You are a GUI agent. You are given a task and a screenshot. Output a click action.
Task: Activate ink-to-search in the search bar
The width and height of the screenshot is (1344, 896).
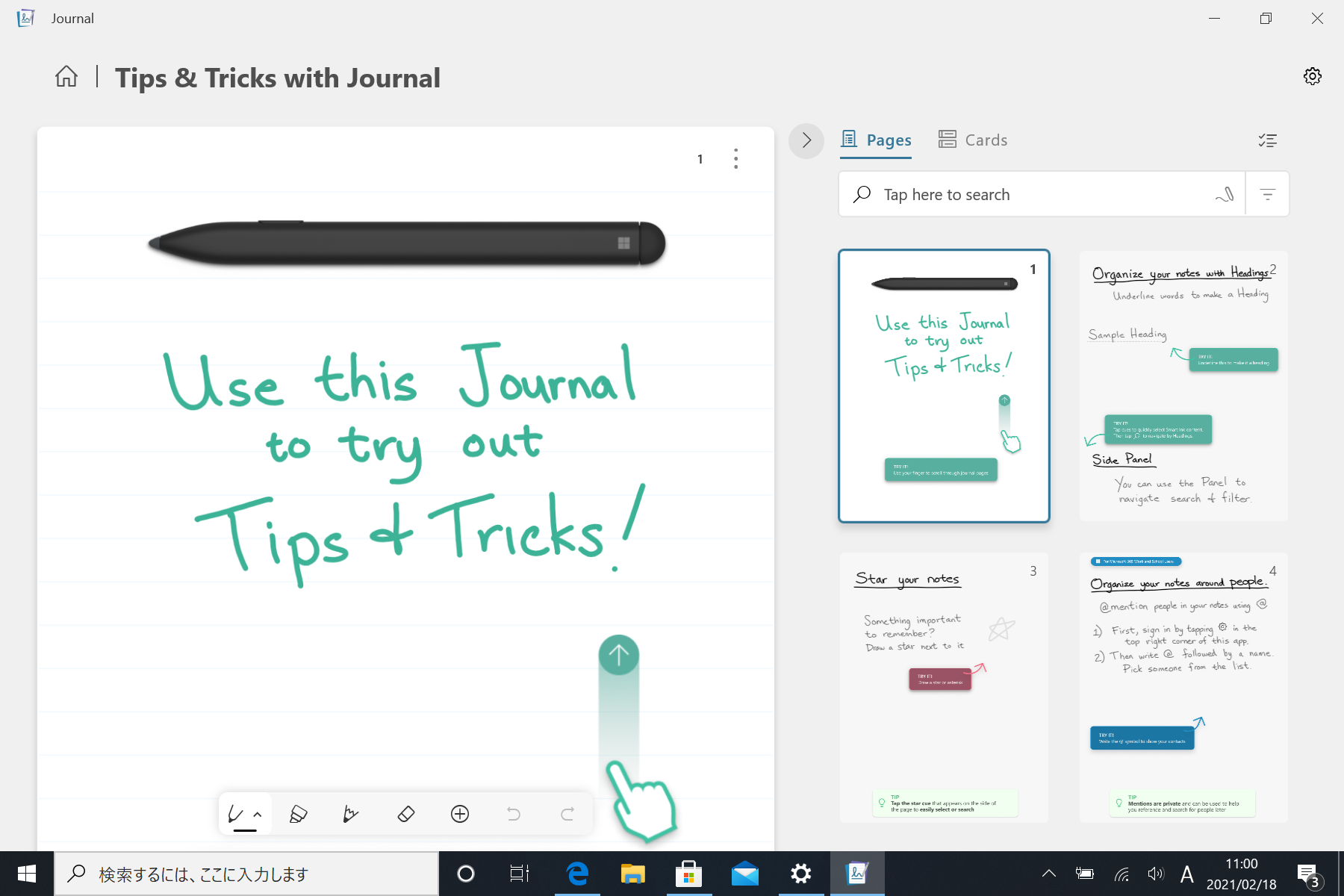[x=1223, y=194]
